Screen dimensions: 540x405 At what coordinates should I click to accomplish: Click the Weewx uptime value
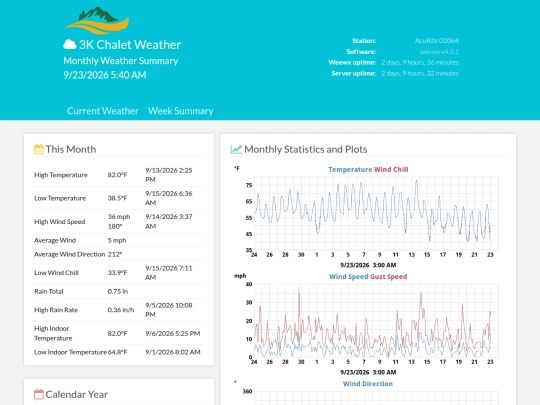420,62
